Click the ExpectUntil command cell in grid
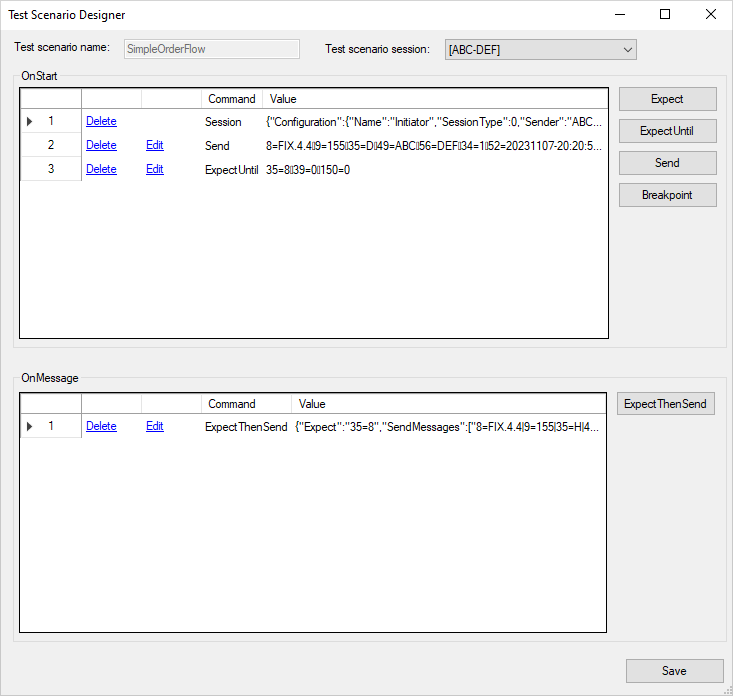 [232, 169]
